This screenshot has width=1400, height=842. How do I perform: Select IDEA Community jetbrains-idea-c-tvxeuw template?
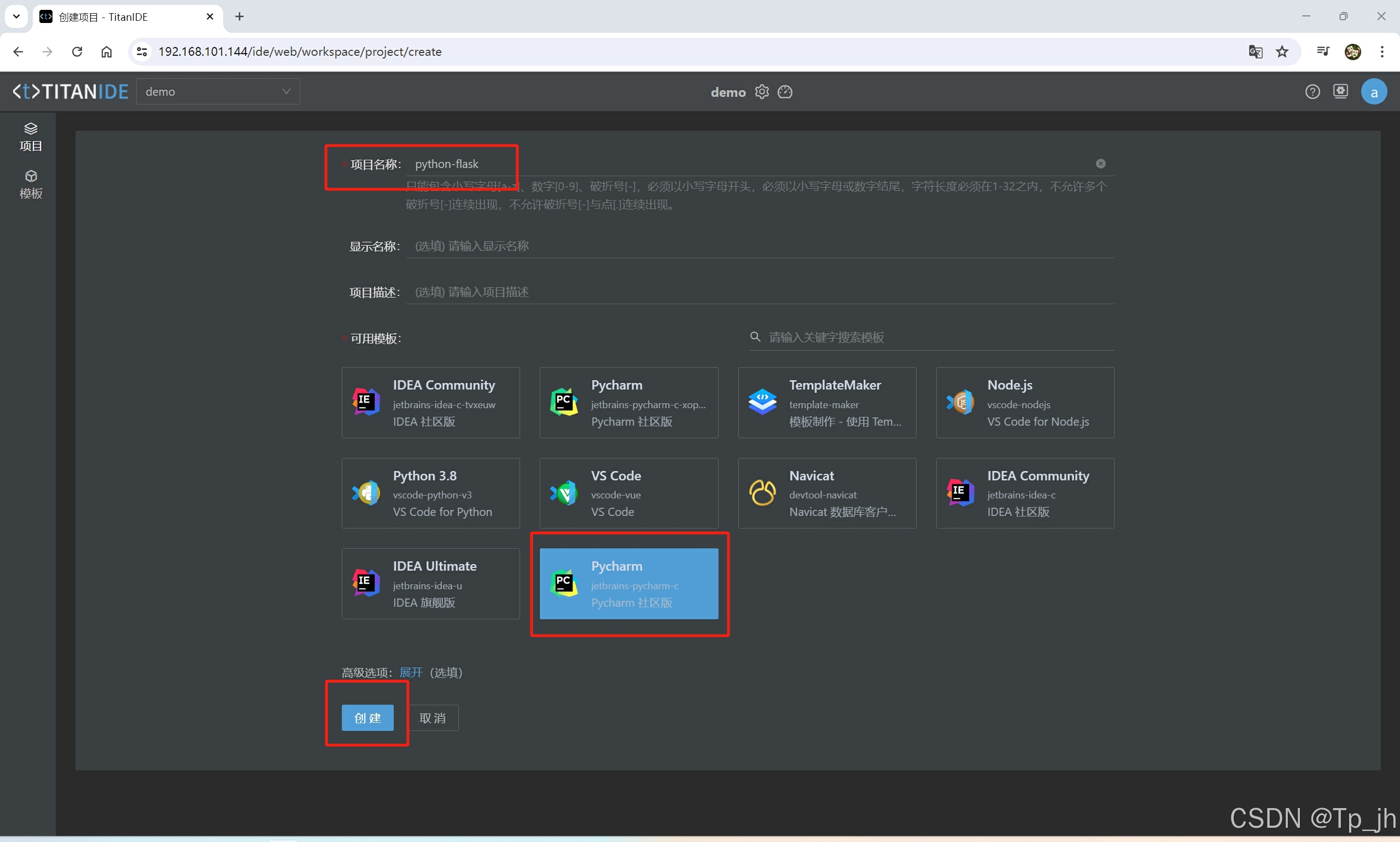[x=430, y=402]
